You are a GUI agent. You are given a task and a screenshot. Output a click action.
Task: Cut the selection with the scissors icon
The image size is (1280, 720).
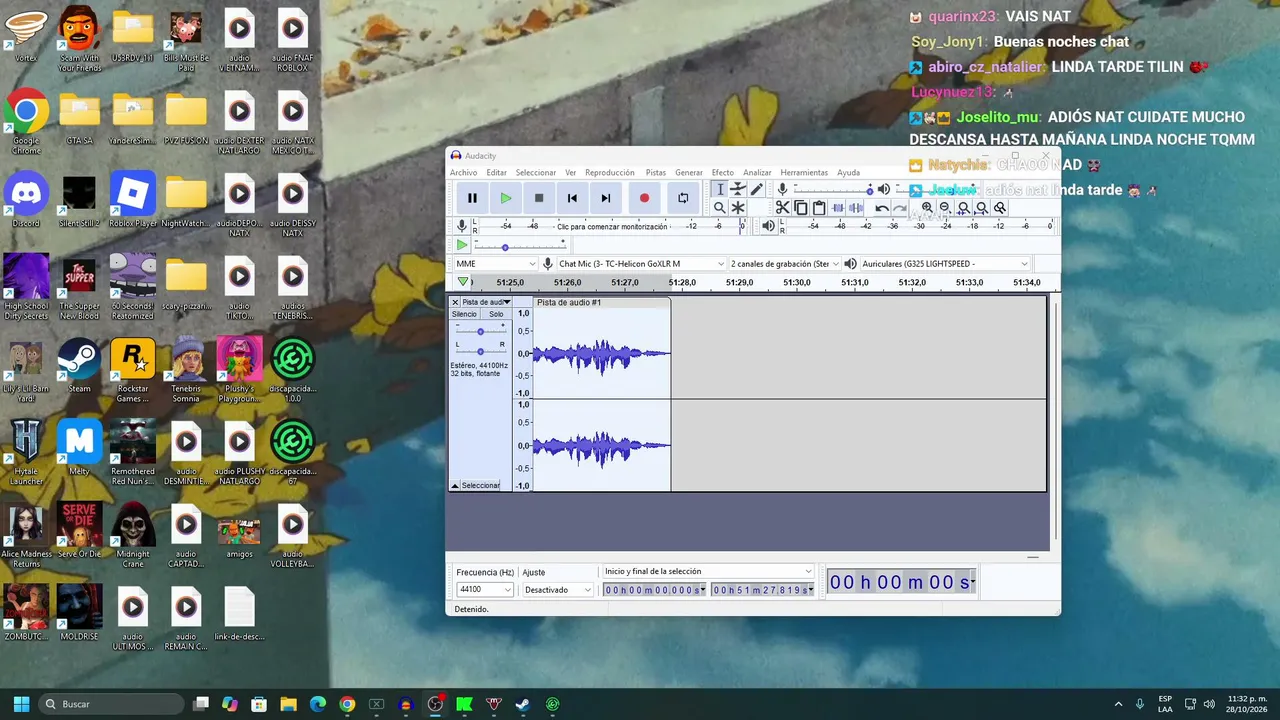tap(783, 208)
